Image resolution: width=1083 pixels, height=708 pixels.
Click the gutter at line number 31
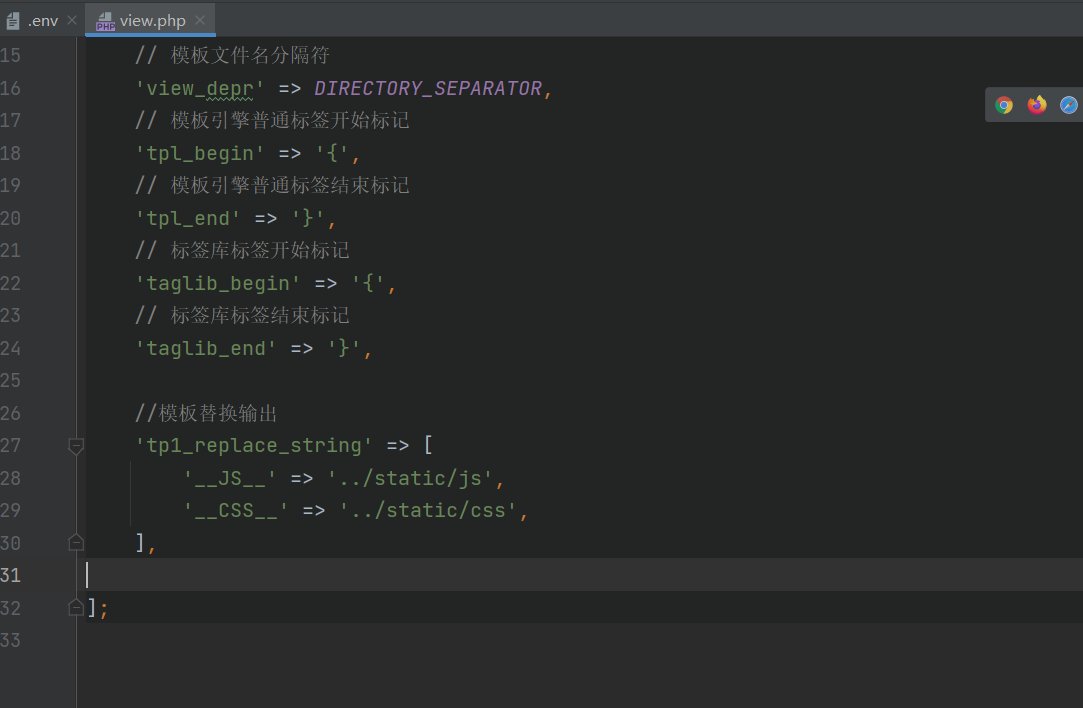(x=11, y=575)
